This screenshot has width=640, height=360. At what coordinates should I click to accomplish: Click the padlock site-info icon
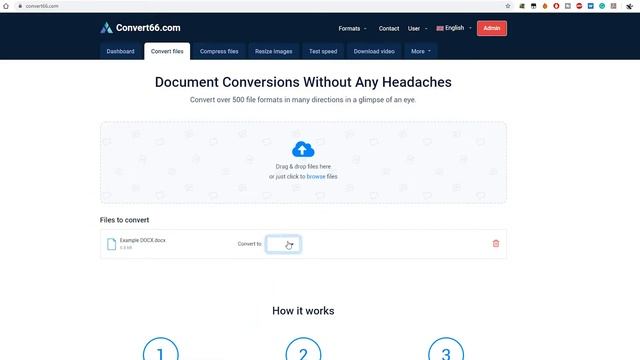20,6
